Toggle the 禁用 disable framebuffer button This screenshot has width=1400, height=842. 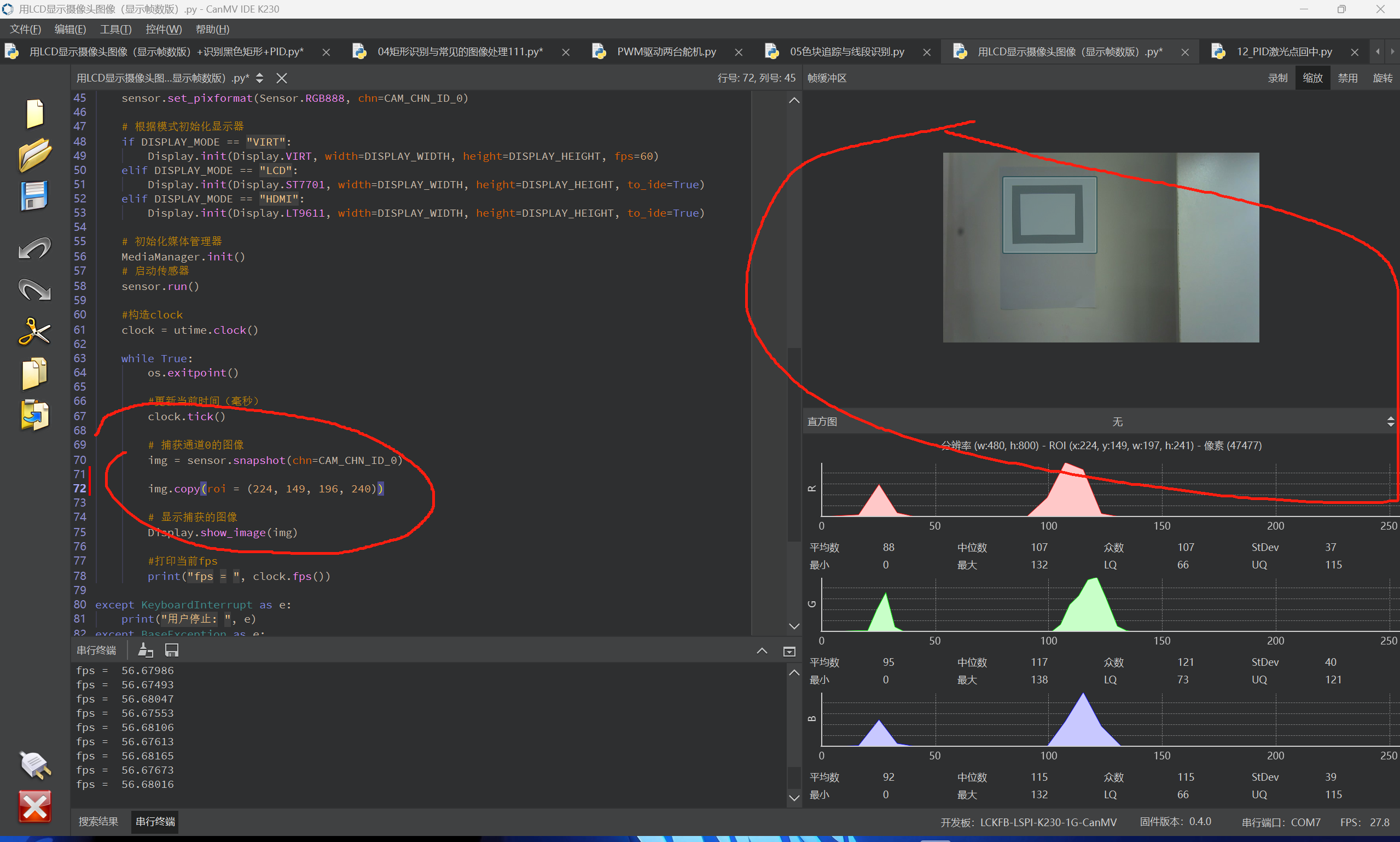(1347, 78)
